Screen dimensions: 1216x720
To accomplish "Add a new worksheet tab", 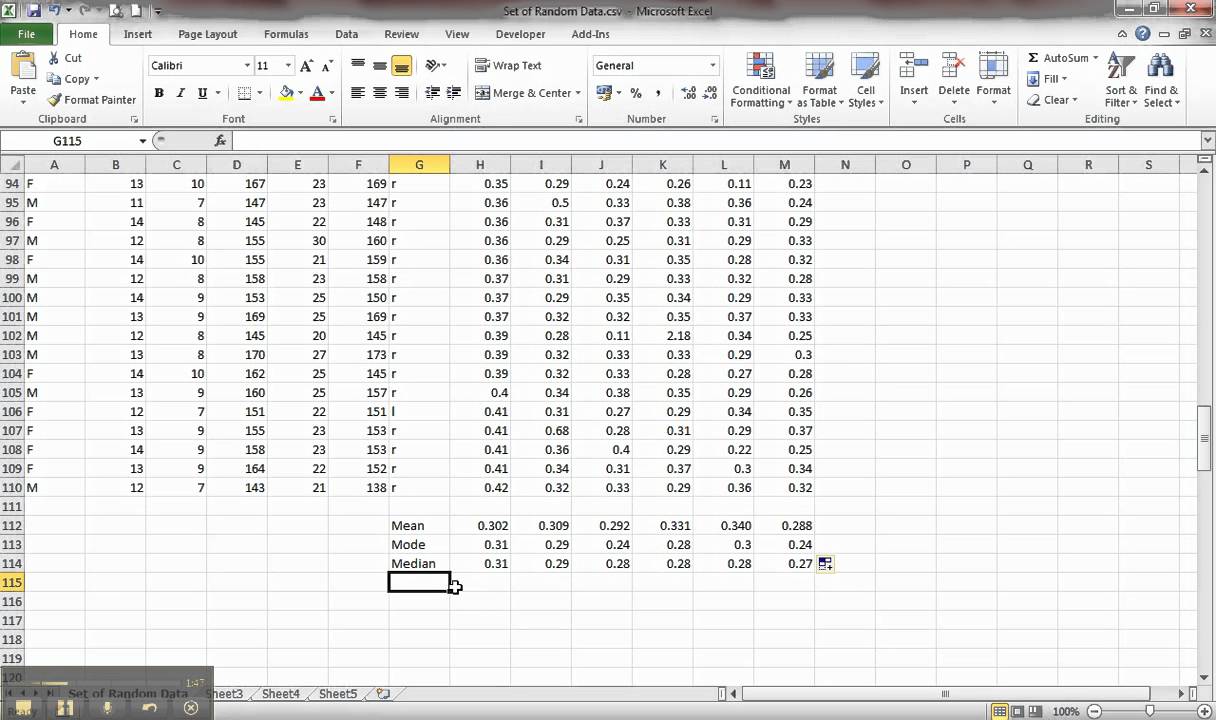I will 383,693.
